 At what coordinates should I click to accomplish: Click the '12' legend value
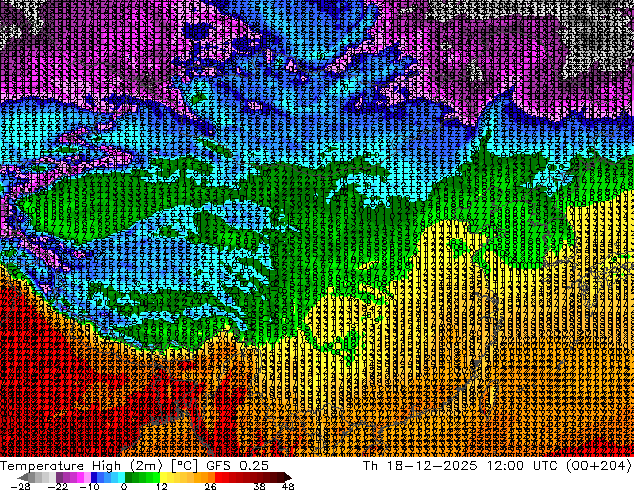click(x=162, y=486)
